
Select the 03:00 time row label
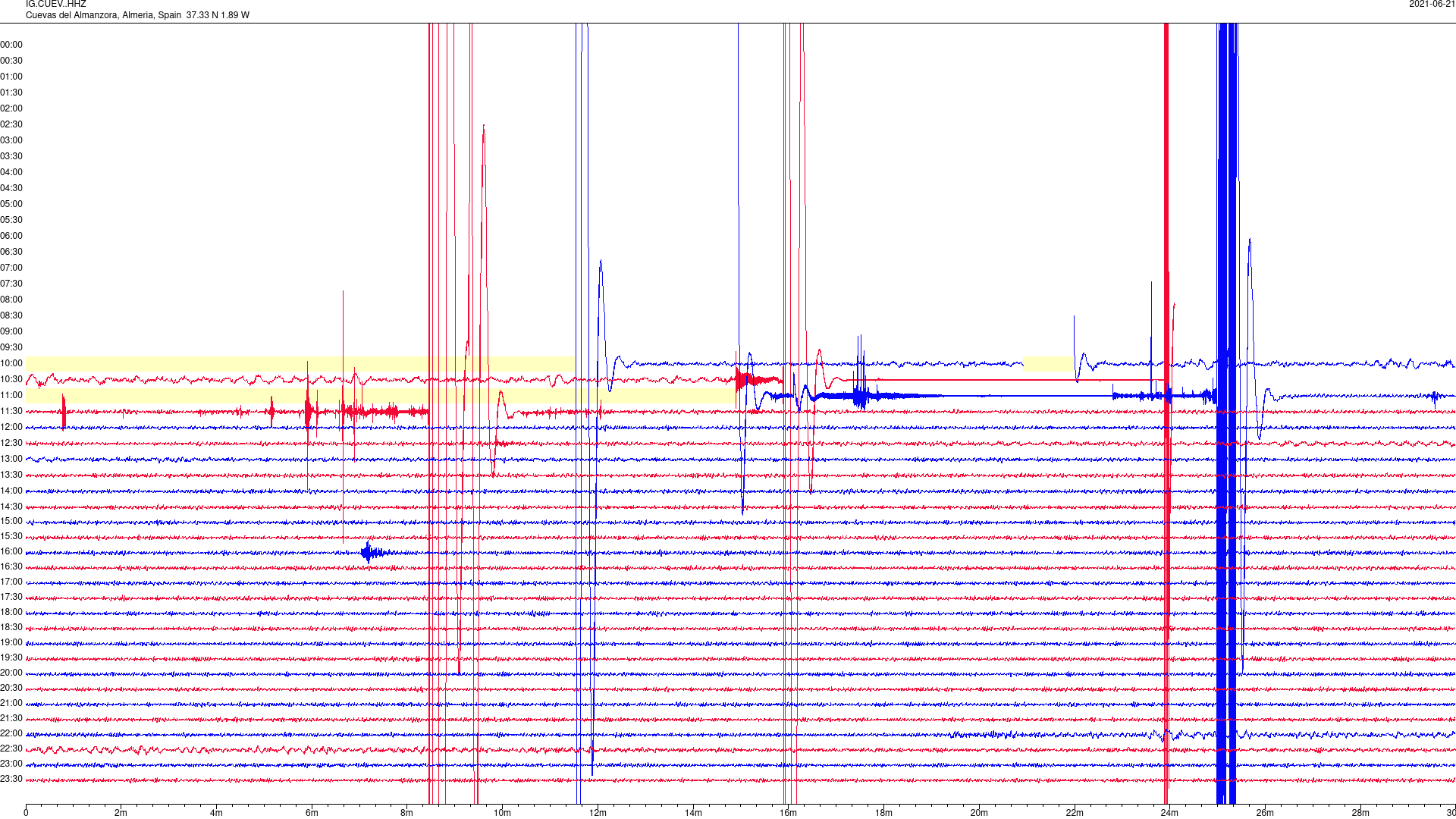pyautogui.click(x=11, y=140)
